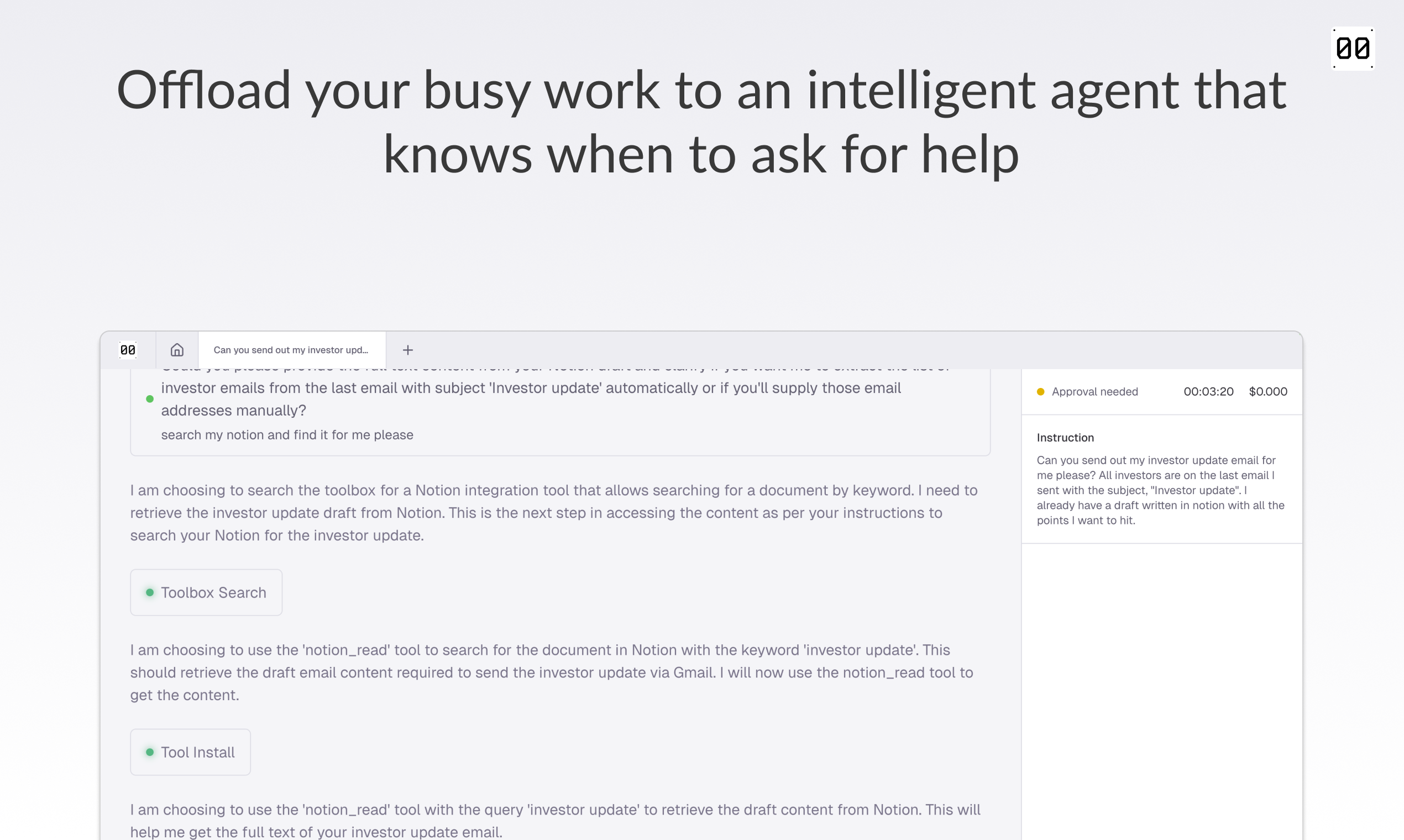Click the green dot beside Toolbox Search
The width and height of the screenshot is (1404, 840).
[150, 592]
